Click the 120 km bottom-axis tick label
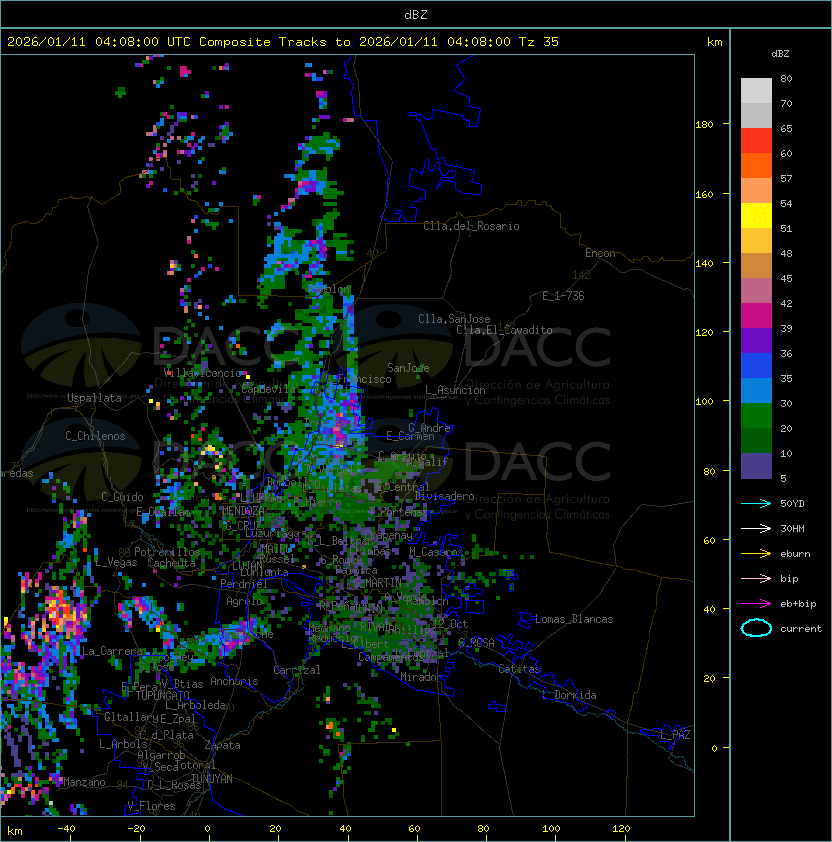This screenshot has height=842, width=832. (x=621, y=829)
